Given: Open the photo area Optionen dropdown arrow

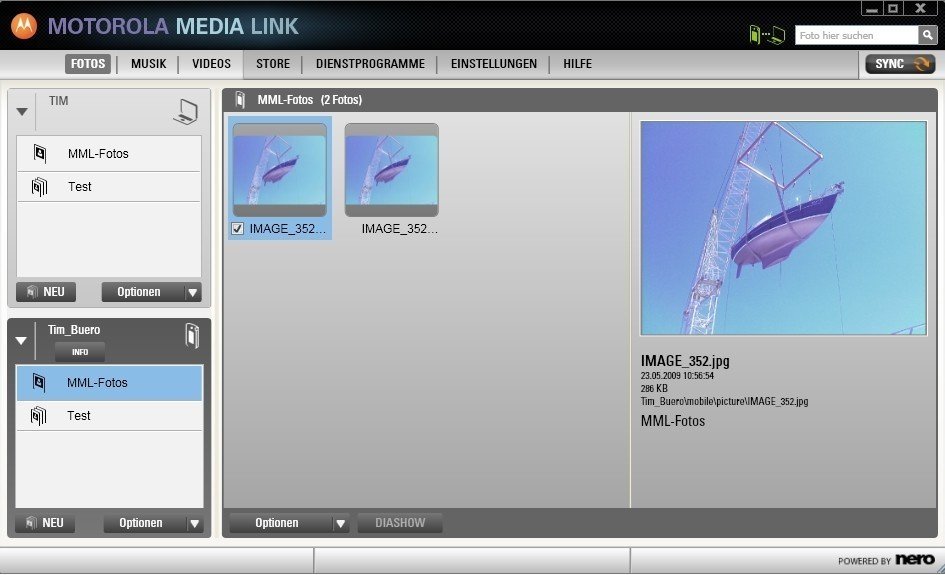Looking at the screenshot, I should 341,523.
